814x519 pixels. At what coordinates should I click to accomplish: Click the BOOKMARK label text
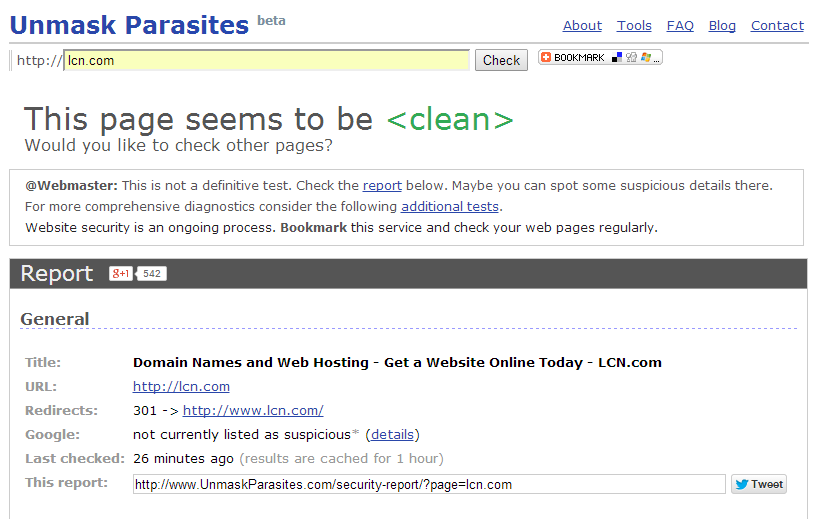coord(579,58)
